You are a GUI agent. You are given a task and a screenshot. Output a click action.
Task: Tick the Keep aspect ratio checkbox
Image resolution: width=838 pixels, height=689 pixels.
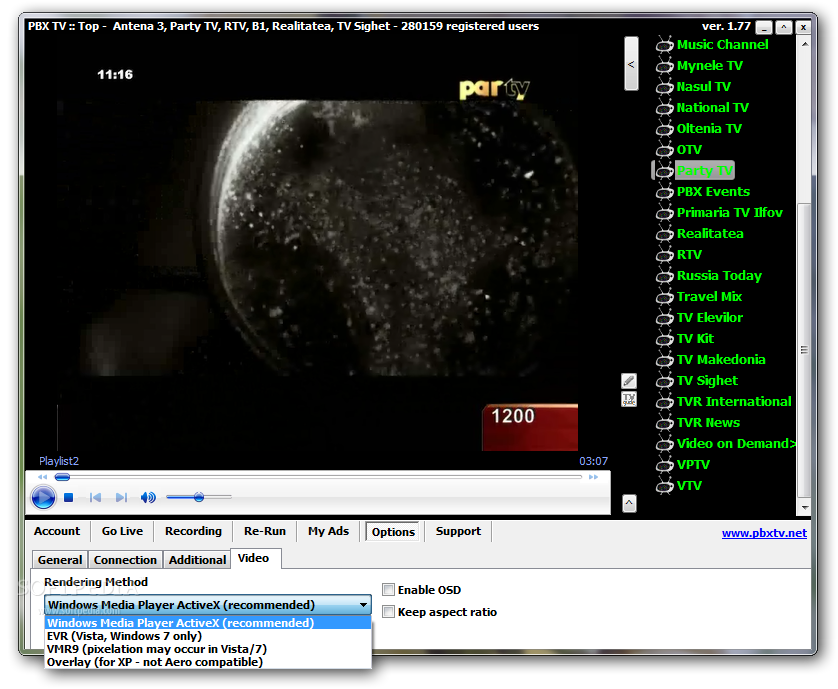click(389, 611)
